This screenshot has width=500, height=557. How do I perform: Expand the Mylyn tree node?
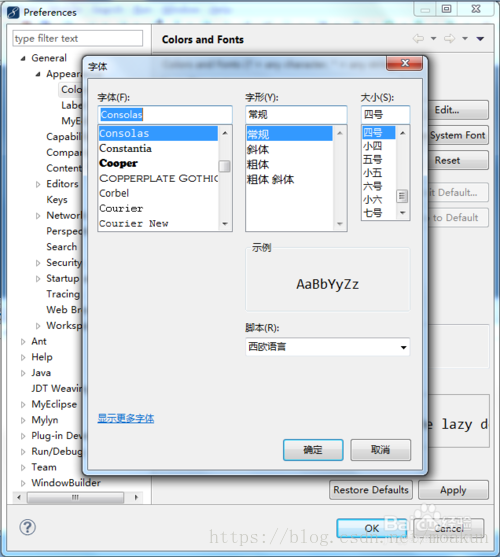23,420
